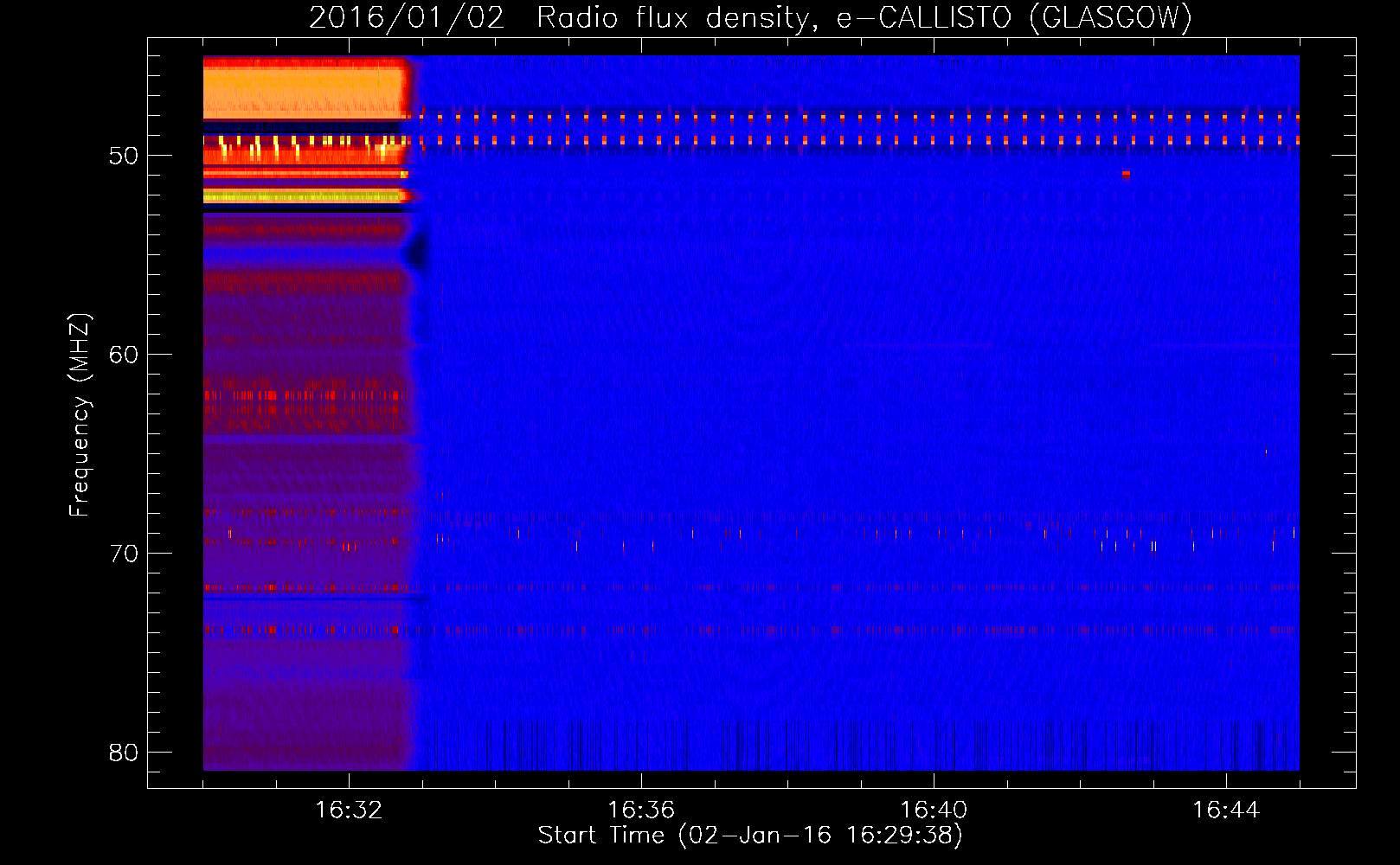Click the bright orange burst region at top-left
Image resolution: width=1400 pixels, height=865 pixels.
305,88
